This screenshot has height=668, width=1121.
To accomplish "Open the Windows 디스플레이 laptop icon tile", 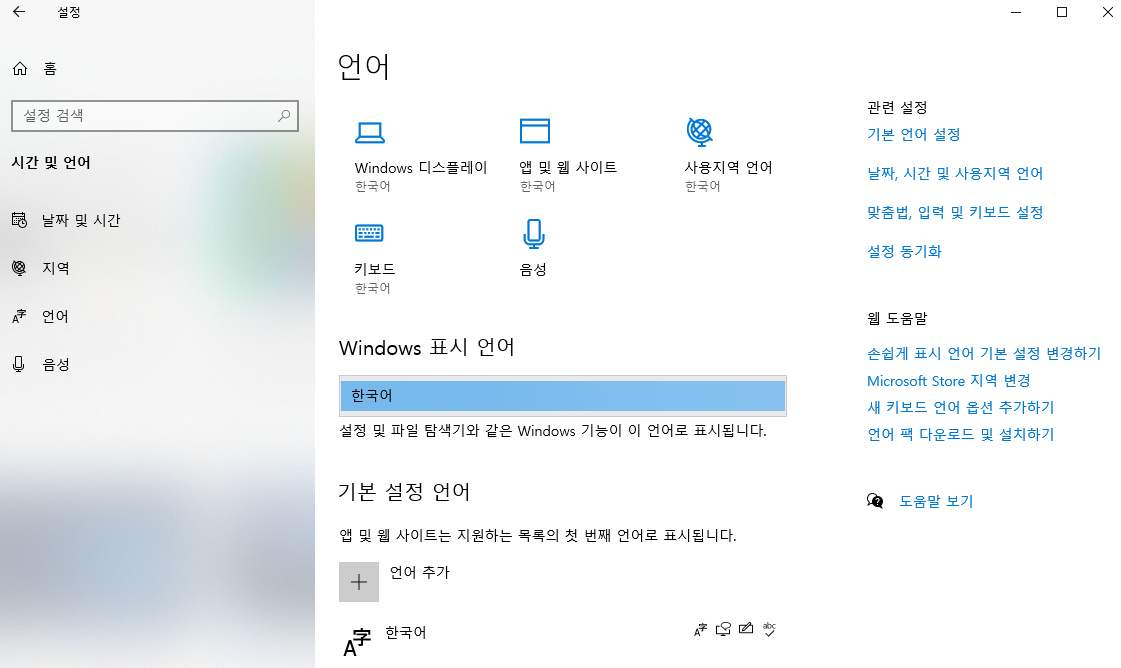I will tap(370, 132).
